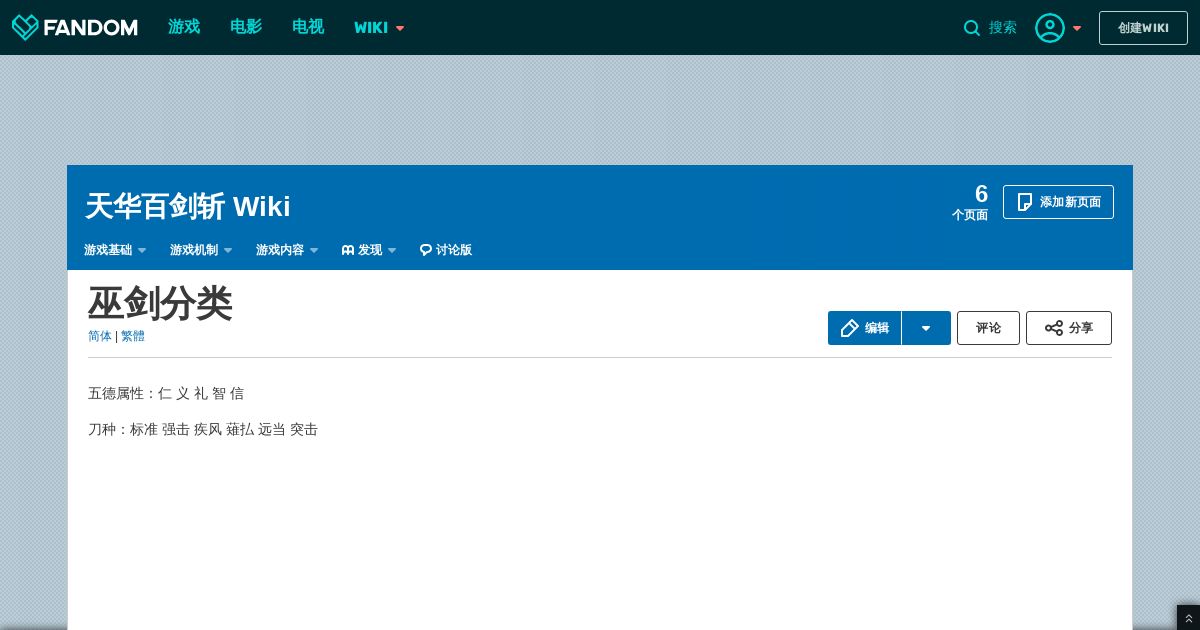The image size is (1200, 630).
Task: Click the 添加新页面 button
Action: tap(1058, 202)
